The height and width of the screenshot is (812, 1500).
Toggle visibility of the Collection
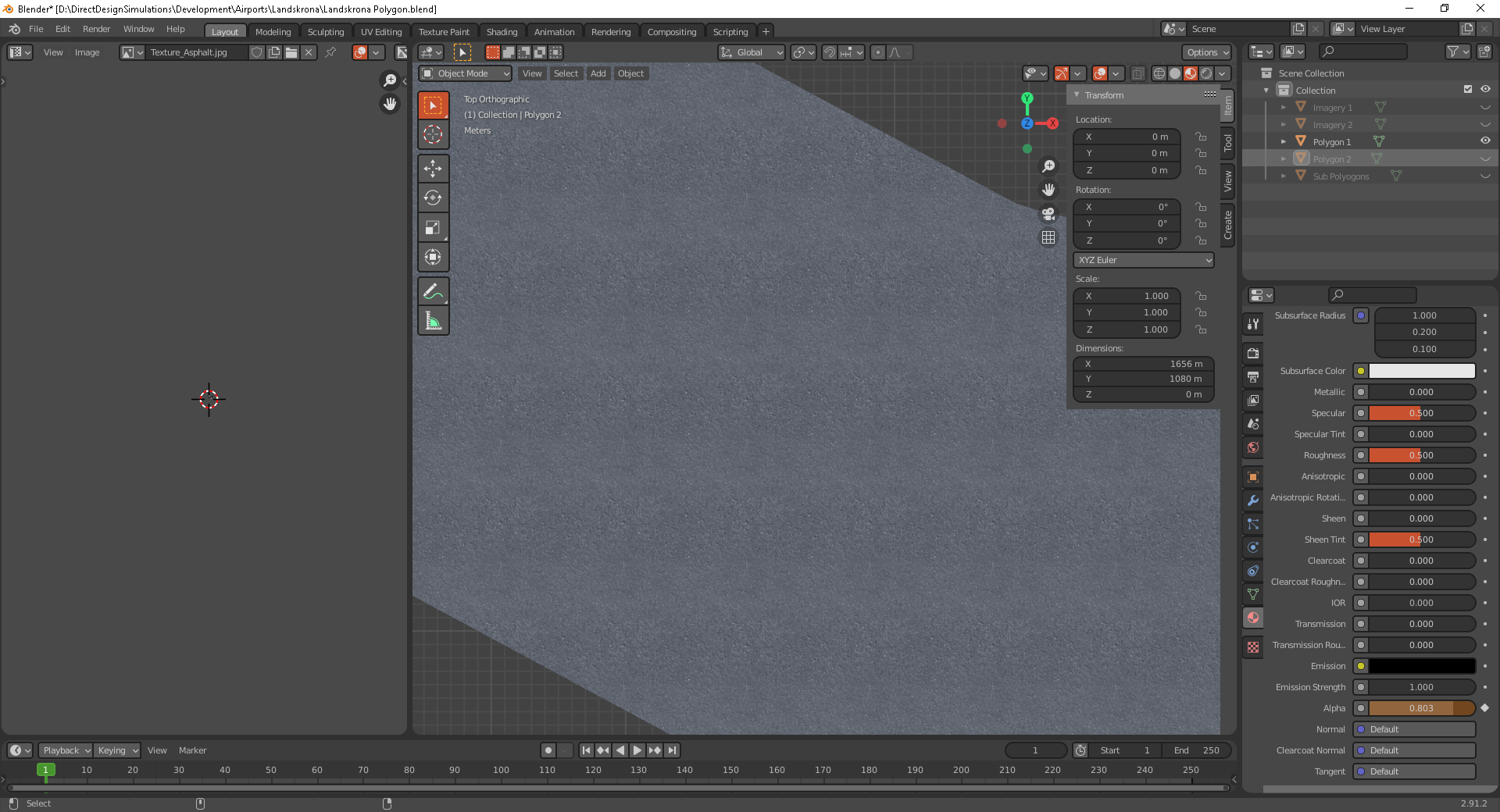pos(1485,89)
